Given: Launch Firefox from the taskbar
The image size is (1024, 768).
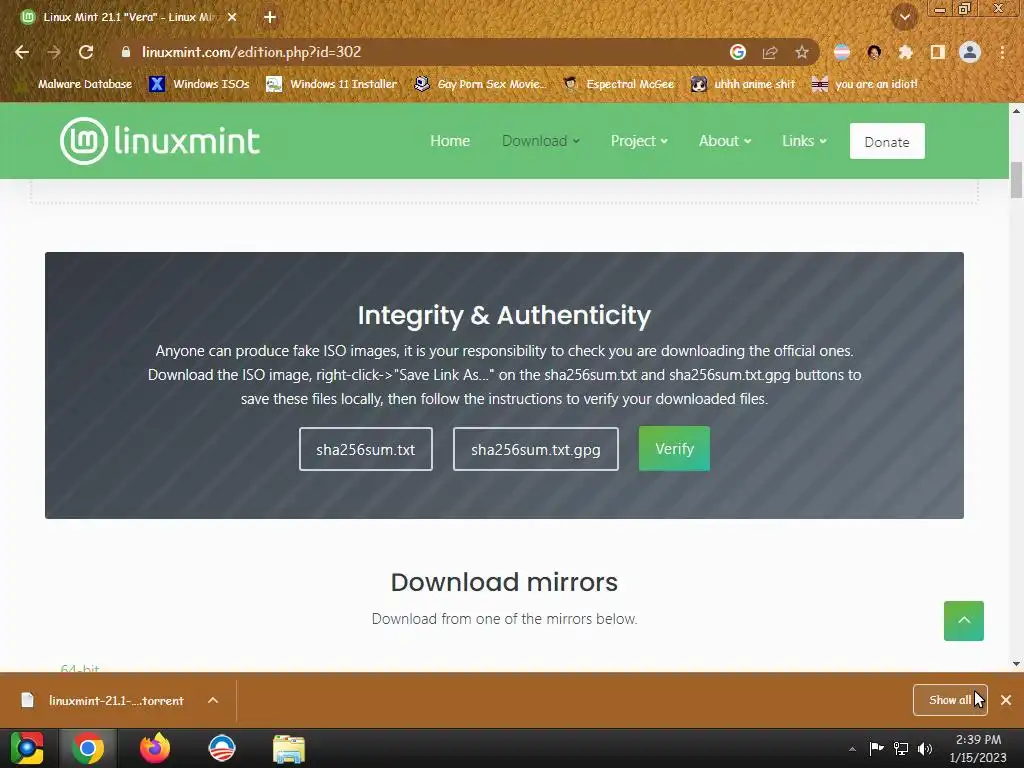Looking at the screenshot, I should pos(155,748).
